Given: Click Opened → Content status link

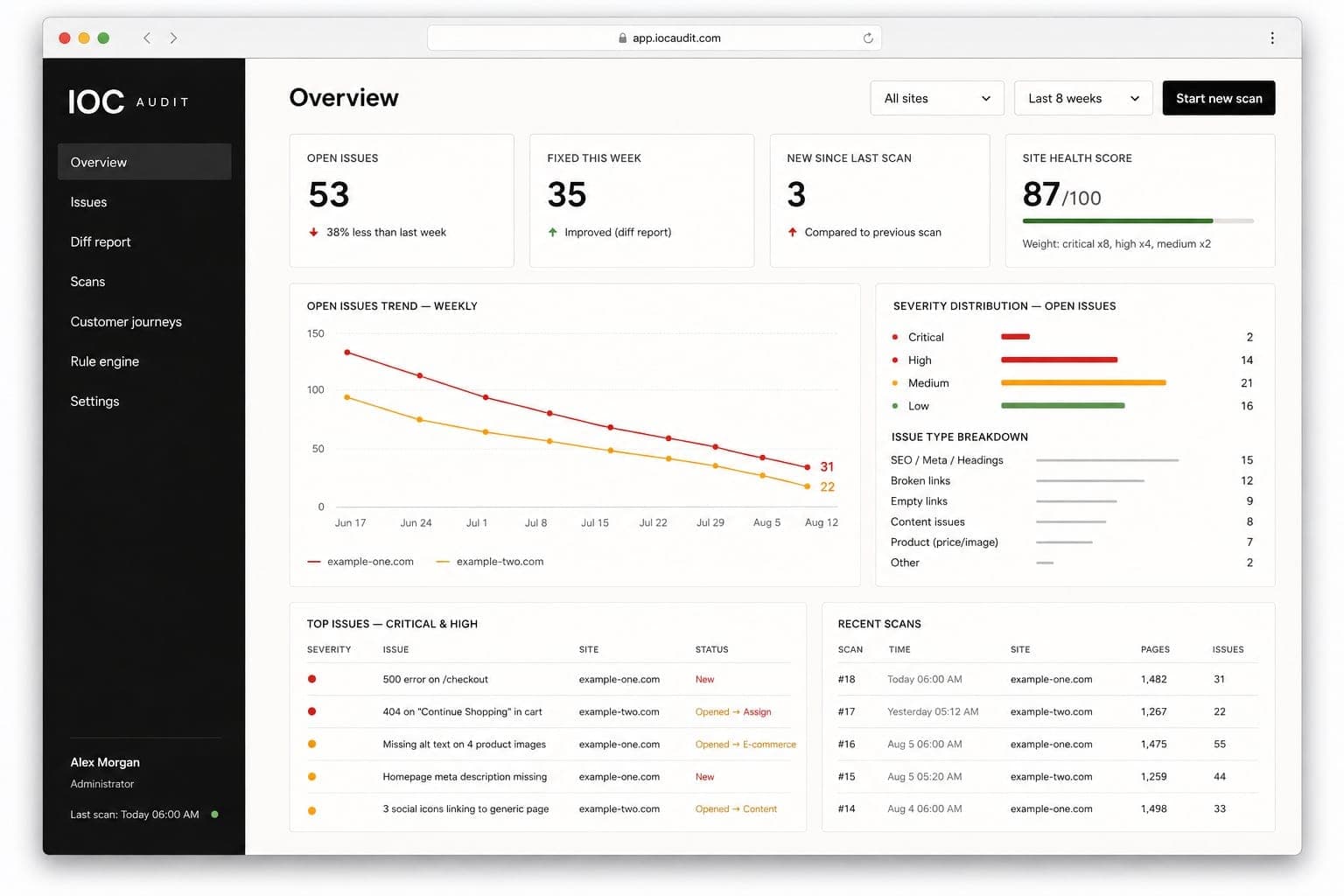Looking at the screenshot, I should [x=736, y=809].
